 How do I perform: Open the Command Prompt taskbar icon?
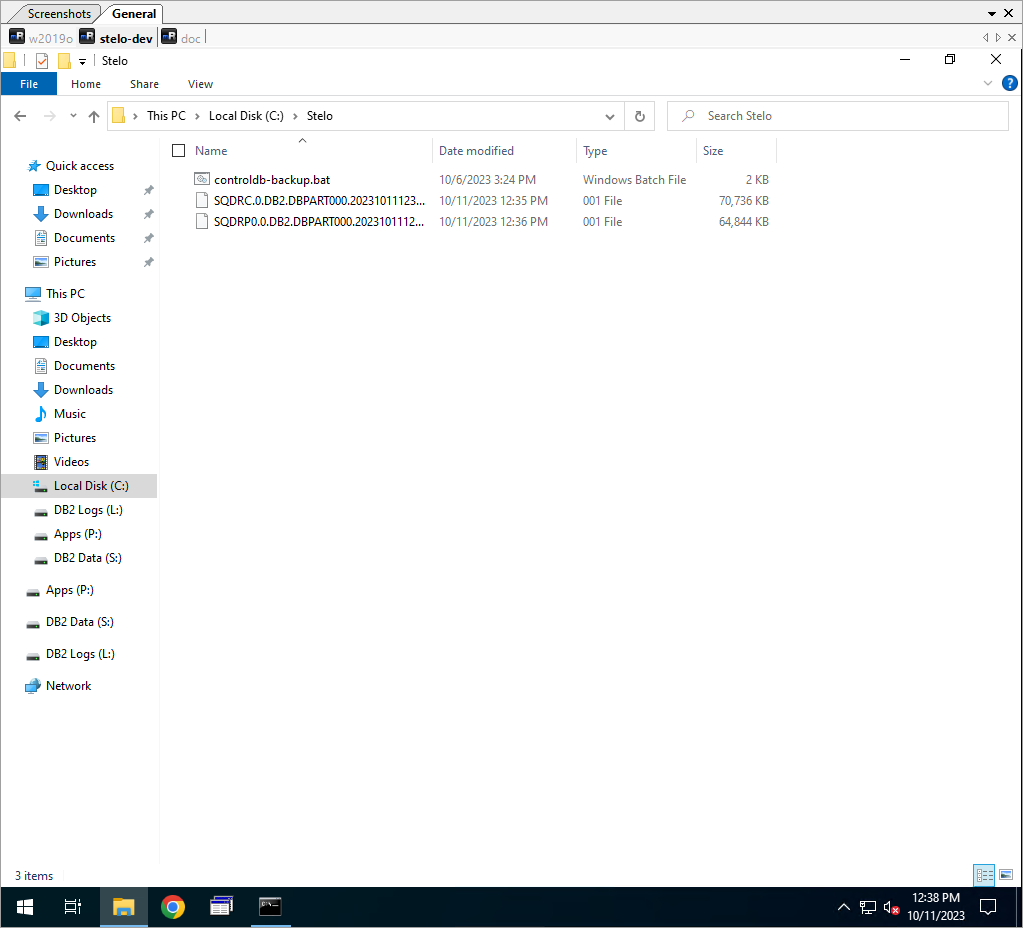coord(270,907)
